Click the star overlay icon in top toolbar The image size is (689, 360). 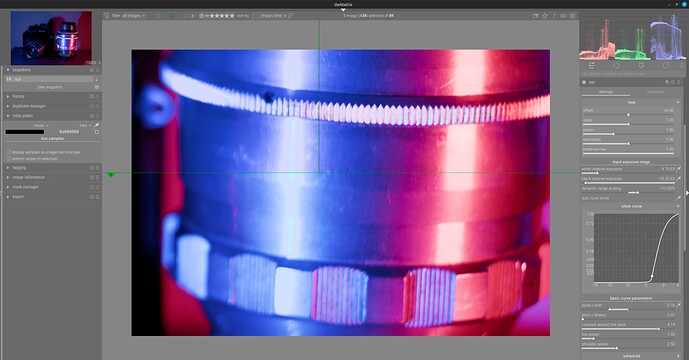545,16
